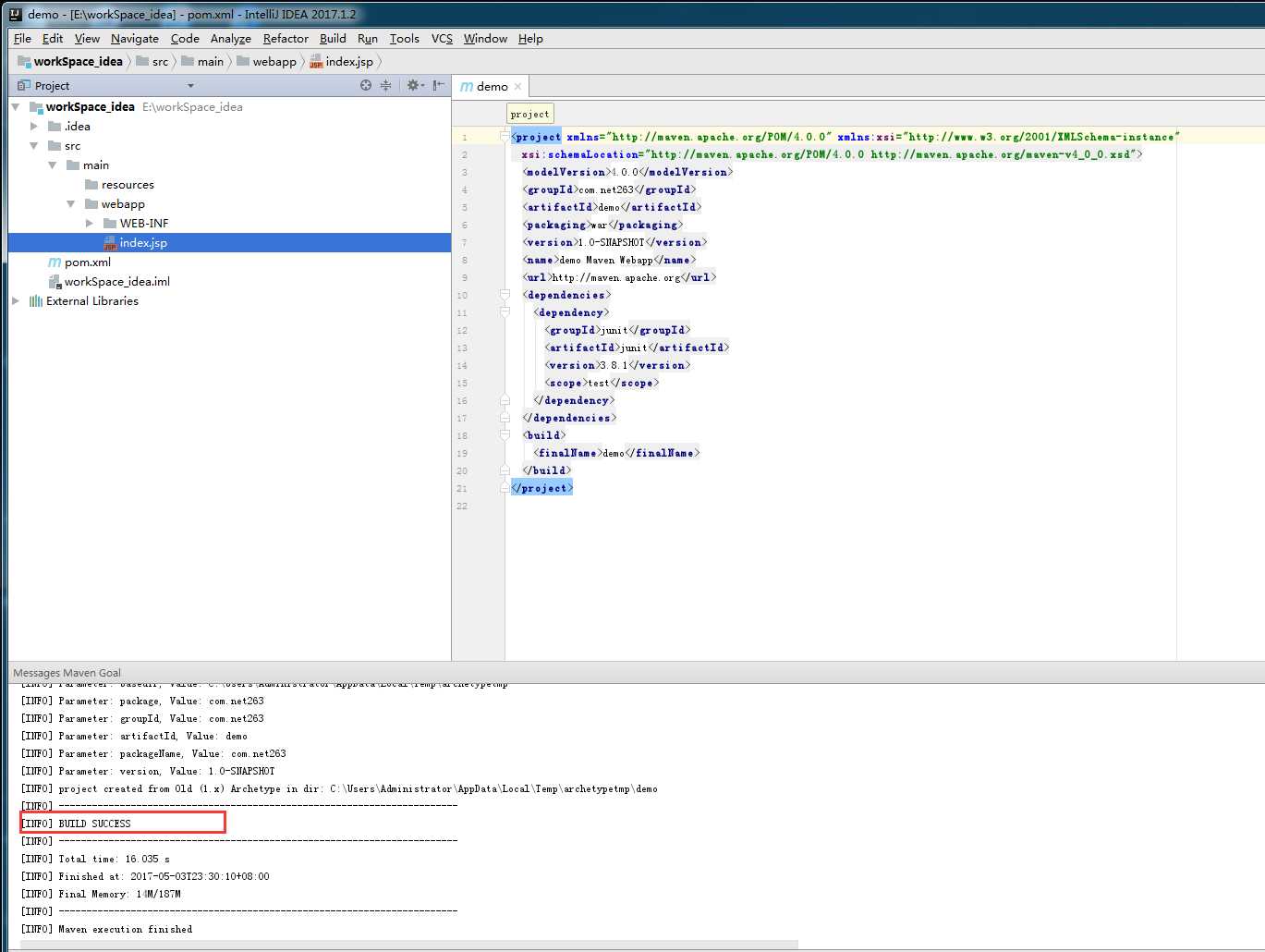Click the resources folder icon
Image resolution: width=1265 pixels, height=952 pixels.
(x=91, y=185)
